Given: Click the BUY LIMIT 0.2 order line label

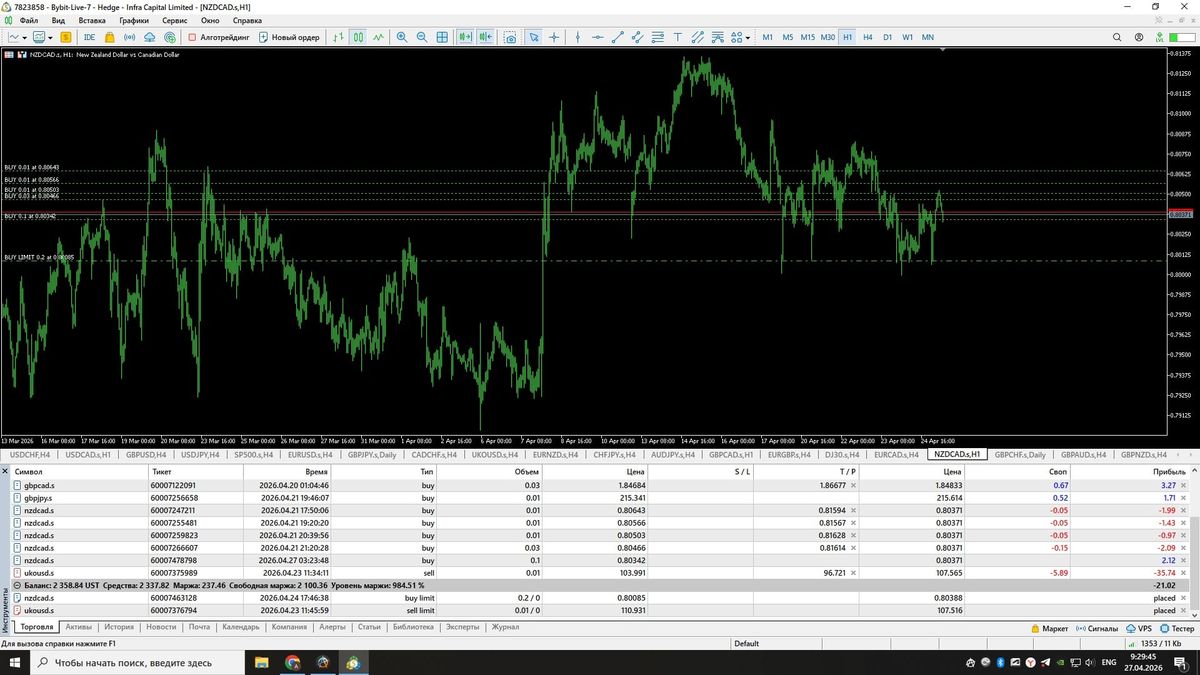Looking at the screenshot, I should click(x=38, y=257).
